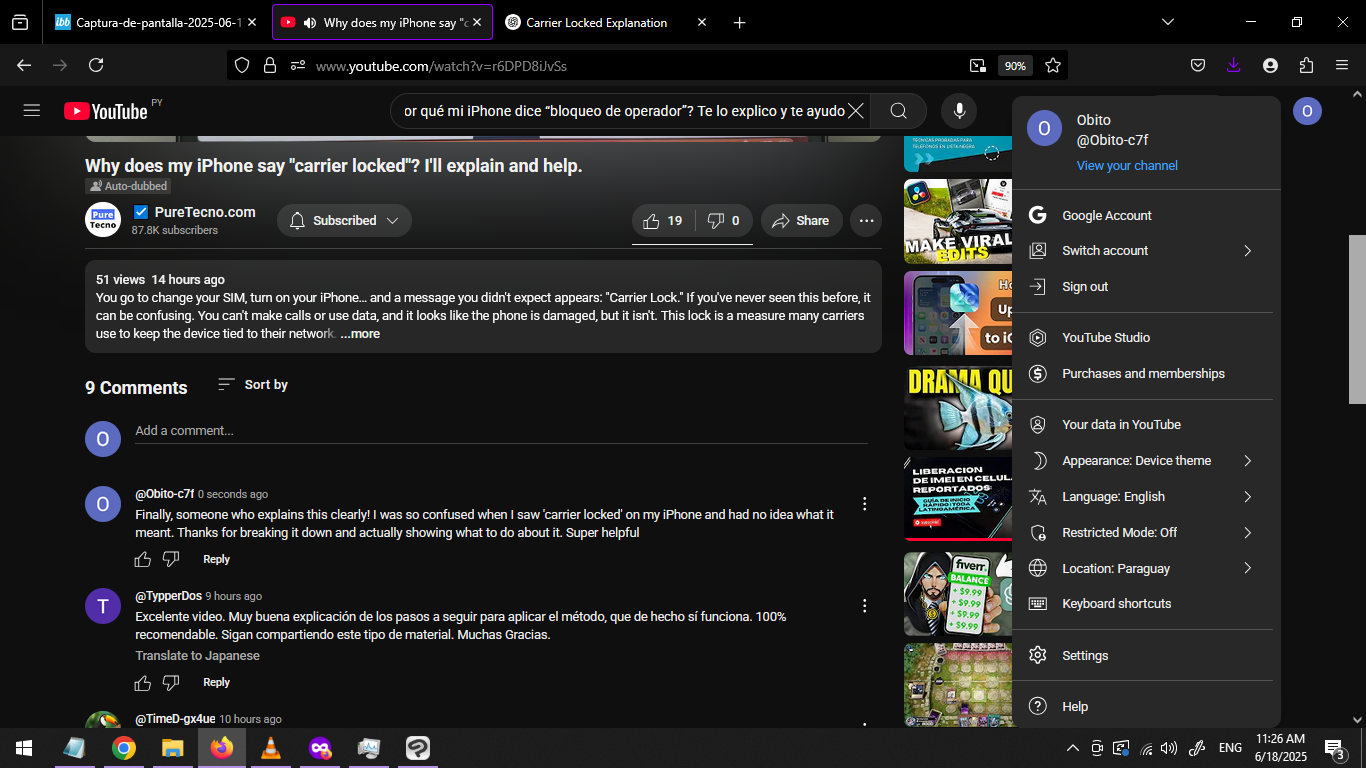The image size is (1366, 768).
Task: Open the options menu for @Obito-c7f's comment
Action: point(865,503)
